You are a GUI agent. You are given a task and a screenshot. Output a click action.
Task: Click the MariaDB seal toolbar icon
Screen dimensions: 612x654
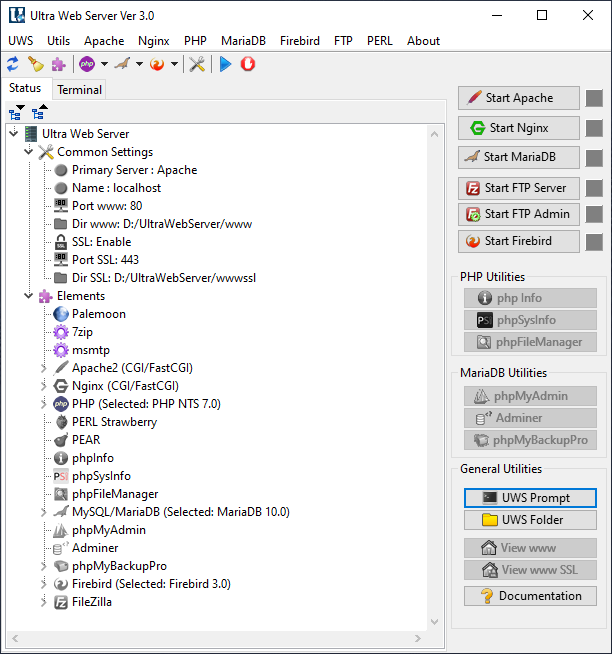pos(122,64)
